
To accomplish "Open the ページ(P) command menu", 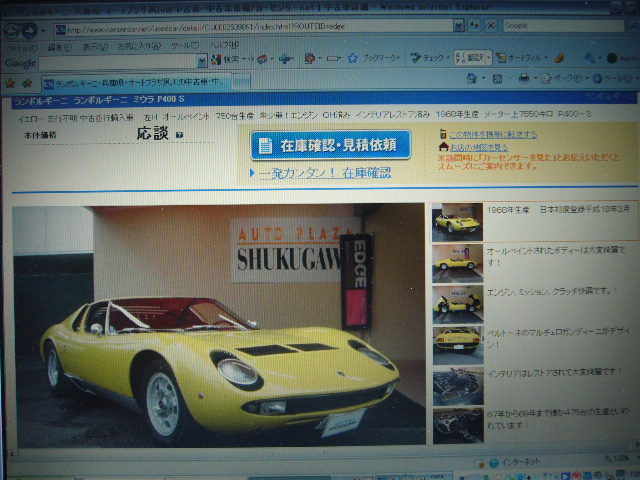I will click(x=562, y=78).
